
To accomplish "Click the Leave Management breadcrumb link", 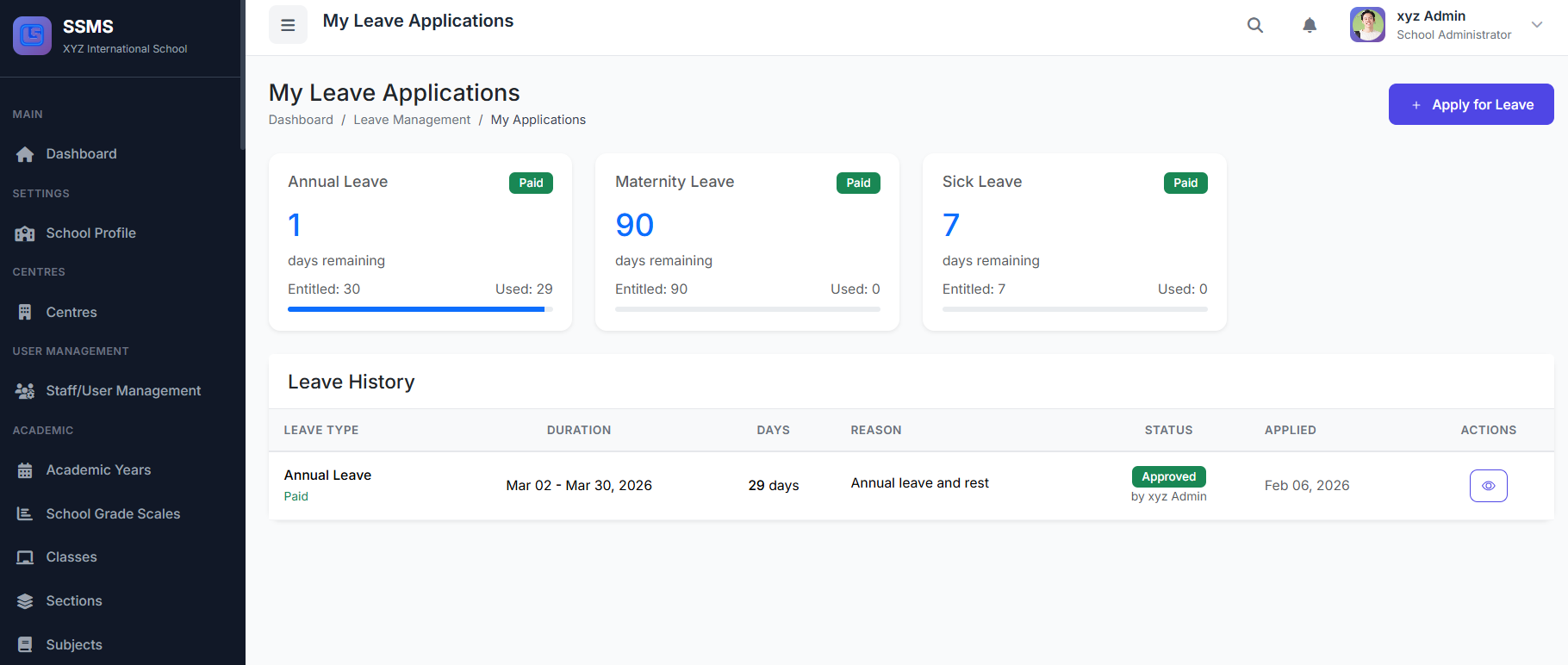I will point(412,120).
